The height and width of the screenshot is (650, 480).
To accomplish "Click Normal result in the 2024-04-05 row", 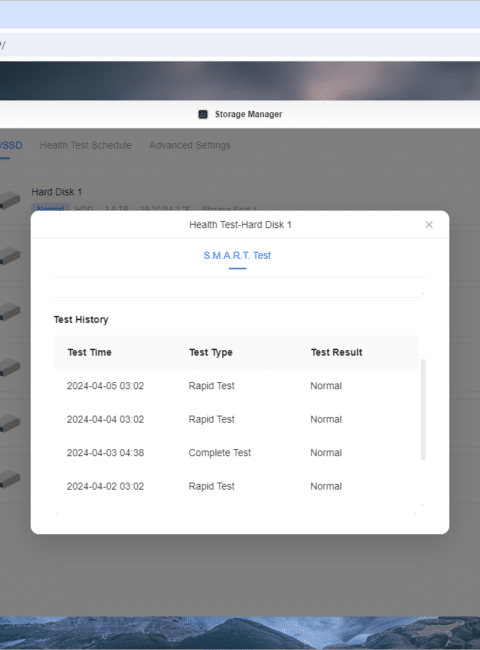I will 326,386.
